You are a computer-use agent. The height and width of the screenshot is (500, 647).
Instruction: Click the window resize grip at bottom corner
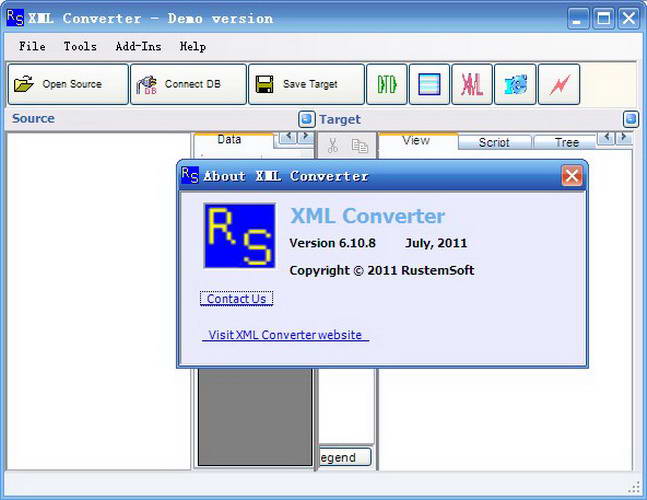coord(634,488)
